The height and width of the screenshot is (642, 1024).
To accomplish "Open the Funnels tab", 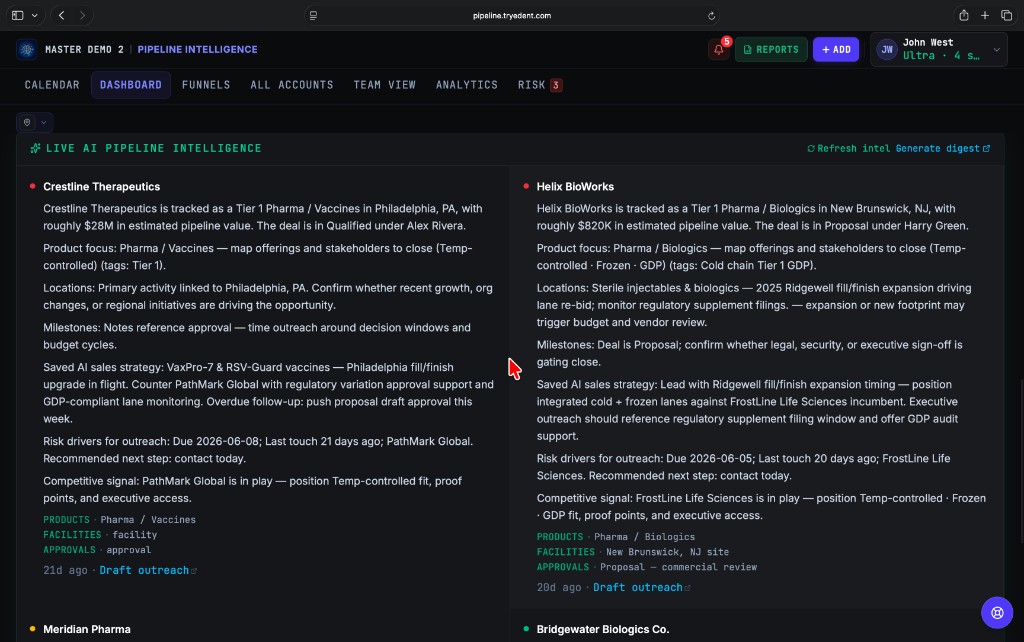I will coord(206,85).
